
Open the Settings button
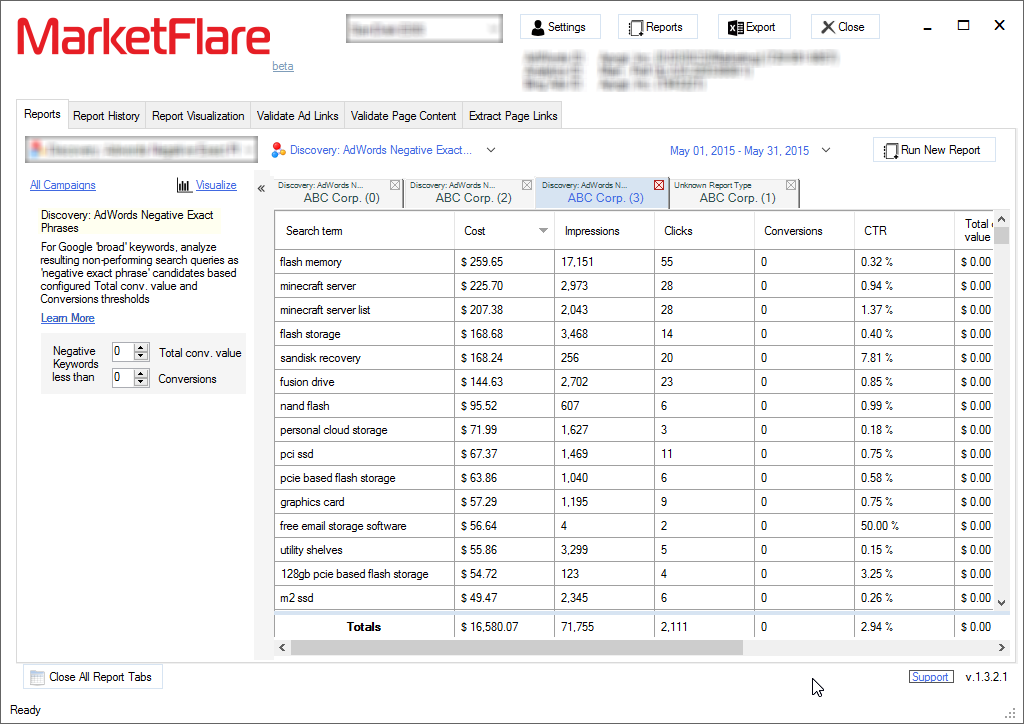(x=560, y=27)
